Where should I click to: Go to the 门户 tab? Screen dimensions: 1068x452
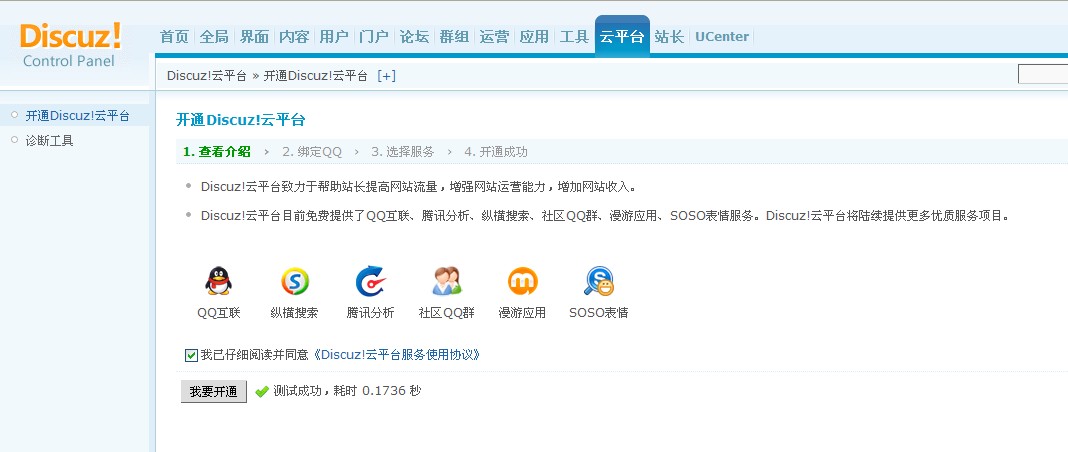tap(374, 37)
